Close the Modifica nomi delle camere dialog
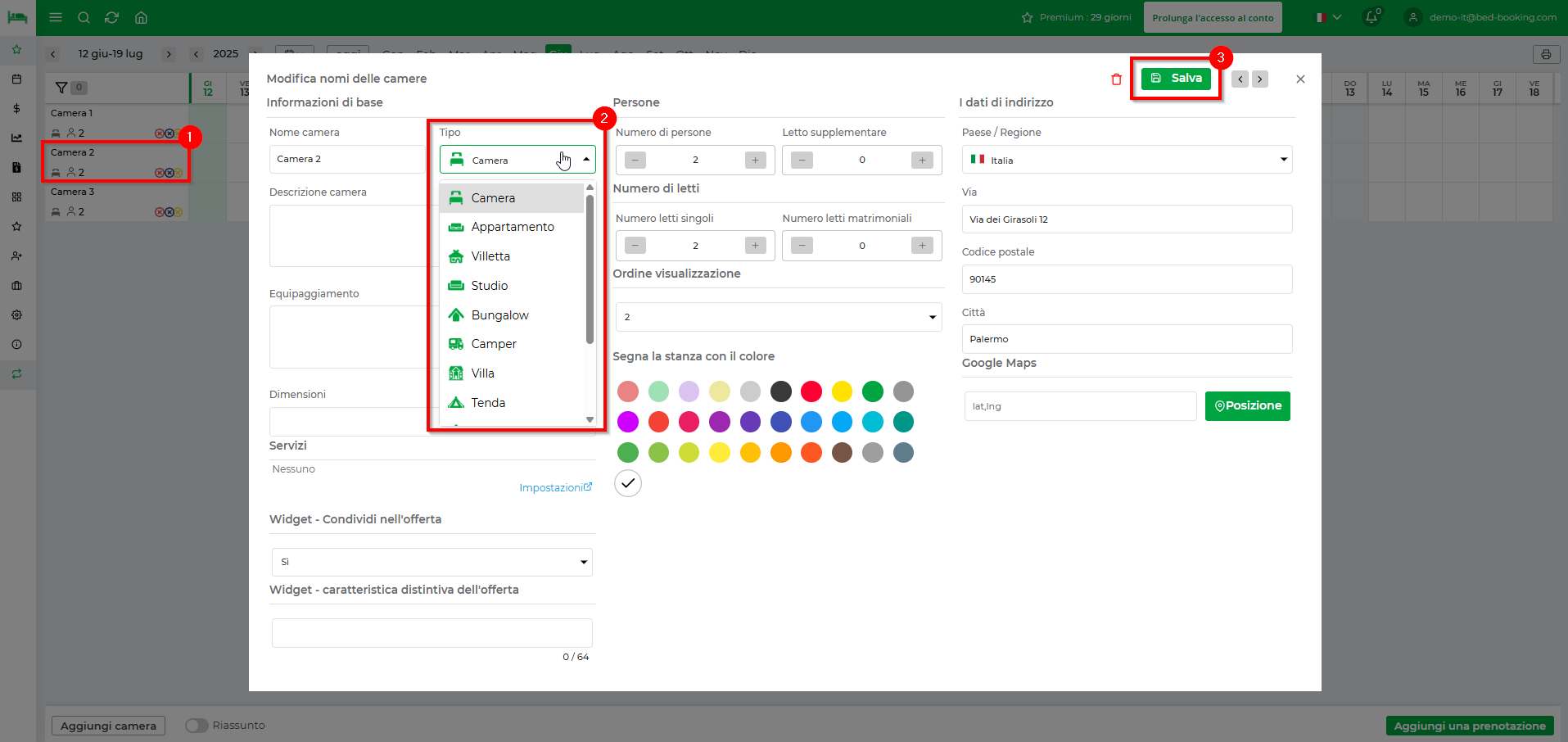The height and width of the screenshot is (742, 1568). 1300,79
